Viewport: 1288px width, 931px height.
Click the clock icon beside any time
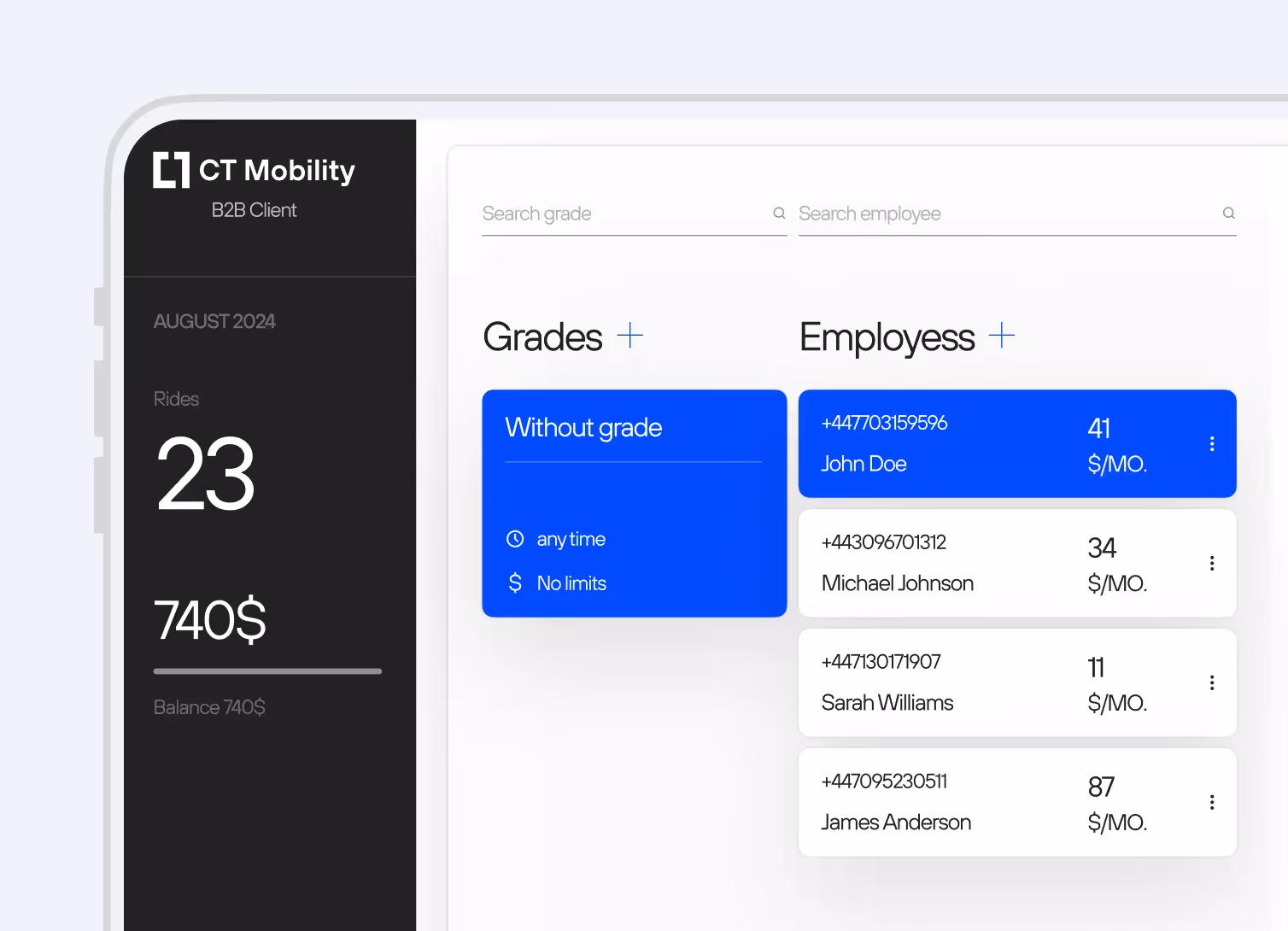point(515,539)
